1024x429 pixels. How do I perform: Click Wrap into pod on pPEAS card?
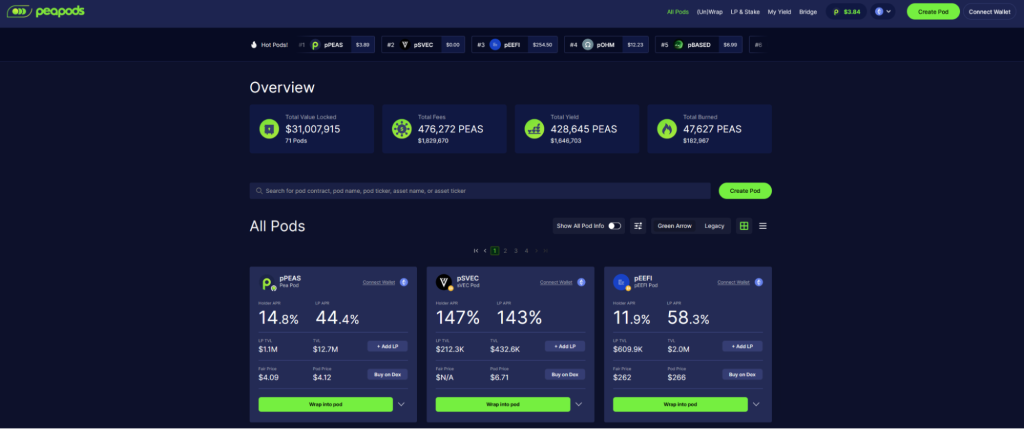coord(325,404)
